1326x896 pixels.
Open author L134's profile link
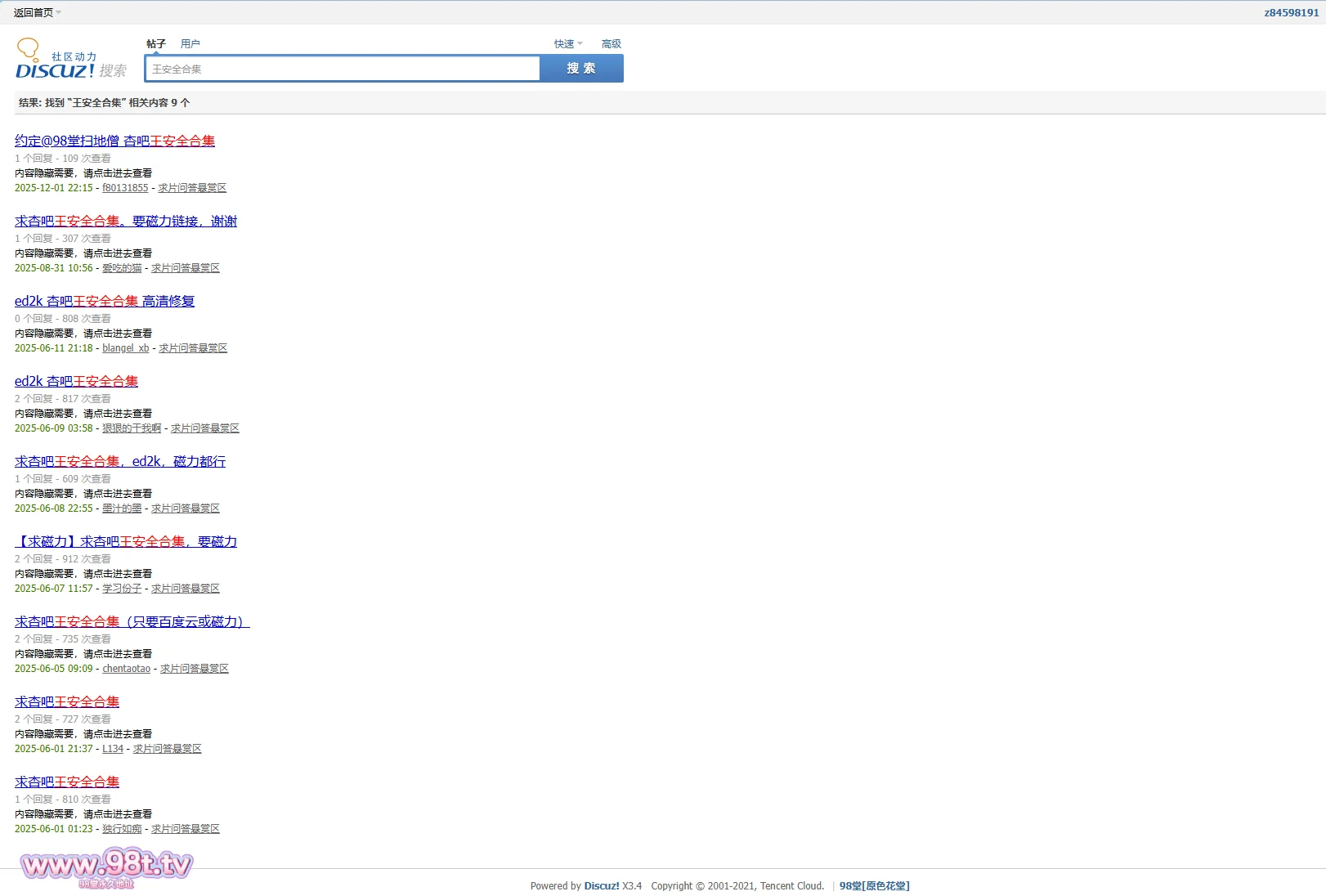coord(113,749)
